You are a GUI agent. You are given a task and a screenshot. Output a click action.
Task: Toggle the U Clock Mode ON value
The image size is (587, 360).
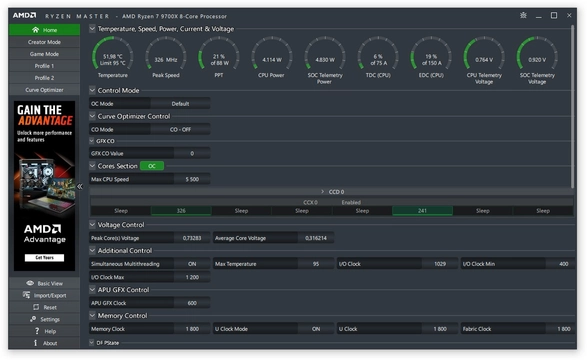click(316, 329)
